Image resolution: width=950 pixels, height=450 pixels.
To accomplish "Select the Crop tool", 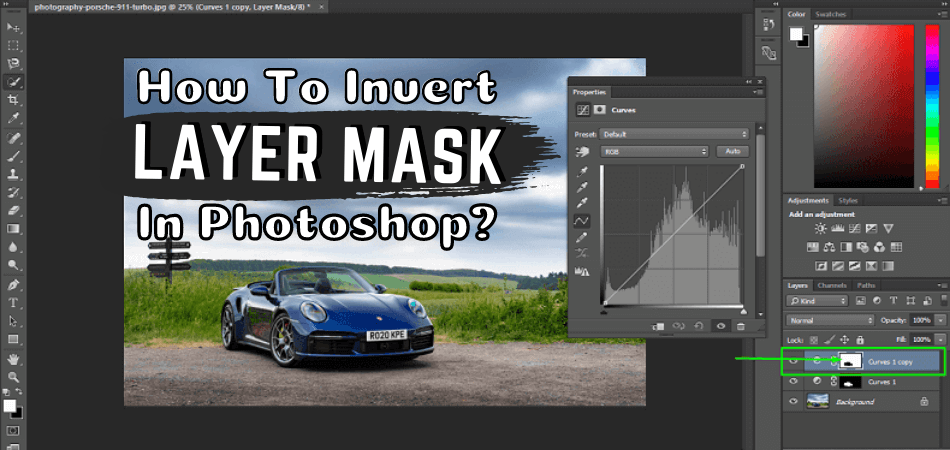I will 13,100.
